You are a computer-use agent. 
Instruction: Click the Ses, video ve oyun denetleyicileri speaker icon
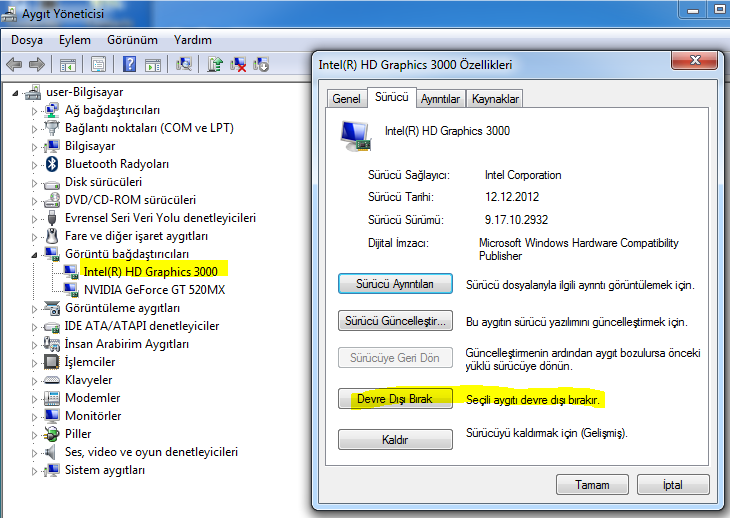pyautogui.click(x=50, y=452)
